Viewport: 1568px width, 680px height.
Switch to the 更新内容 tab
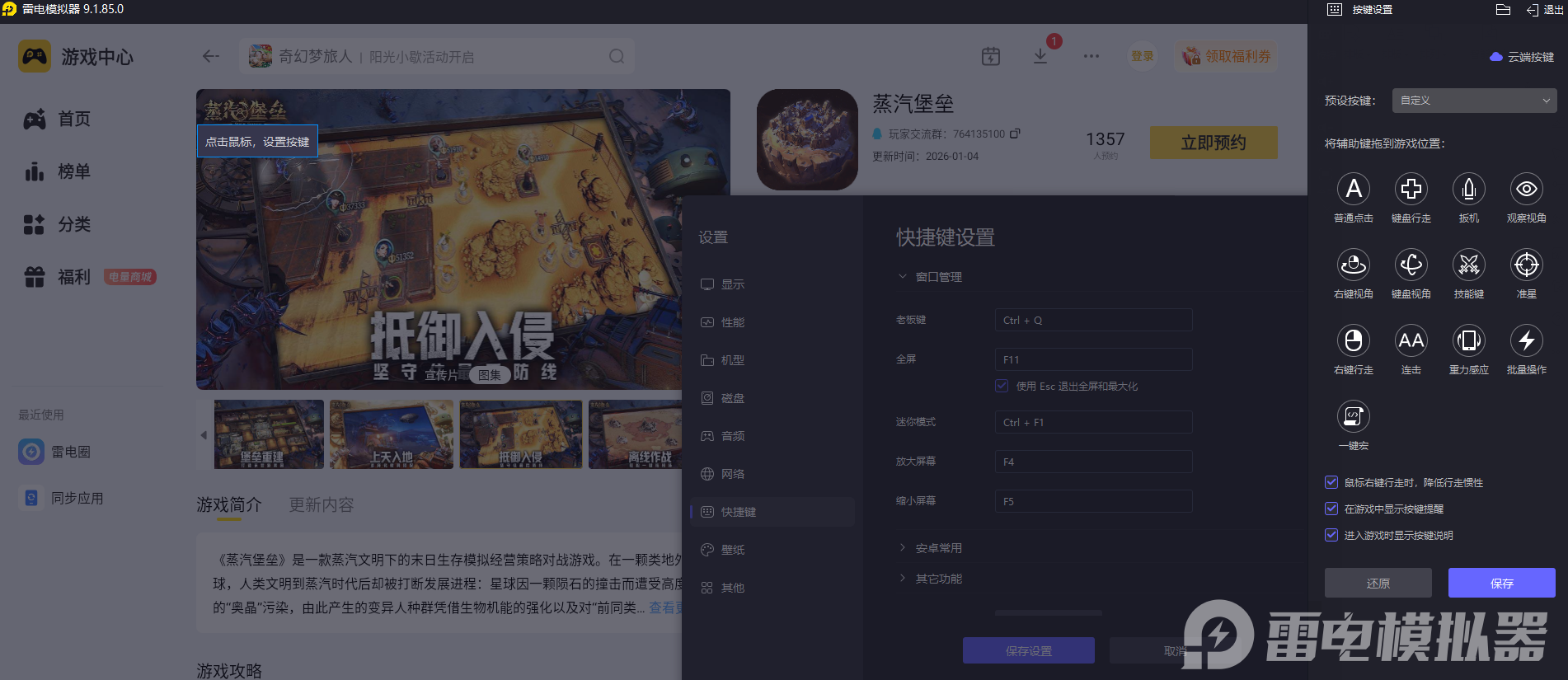(x=321, y=505)
